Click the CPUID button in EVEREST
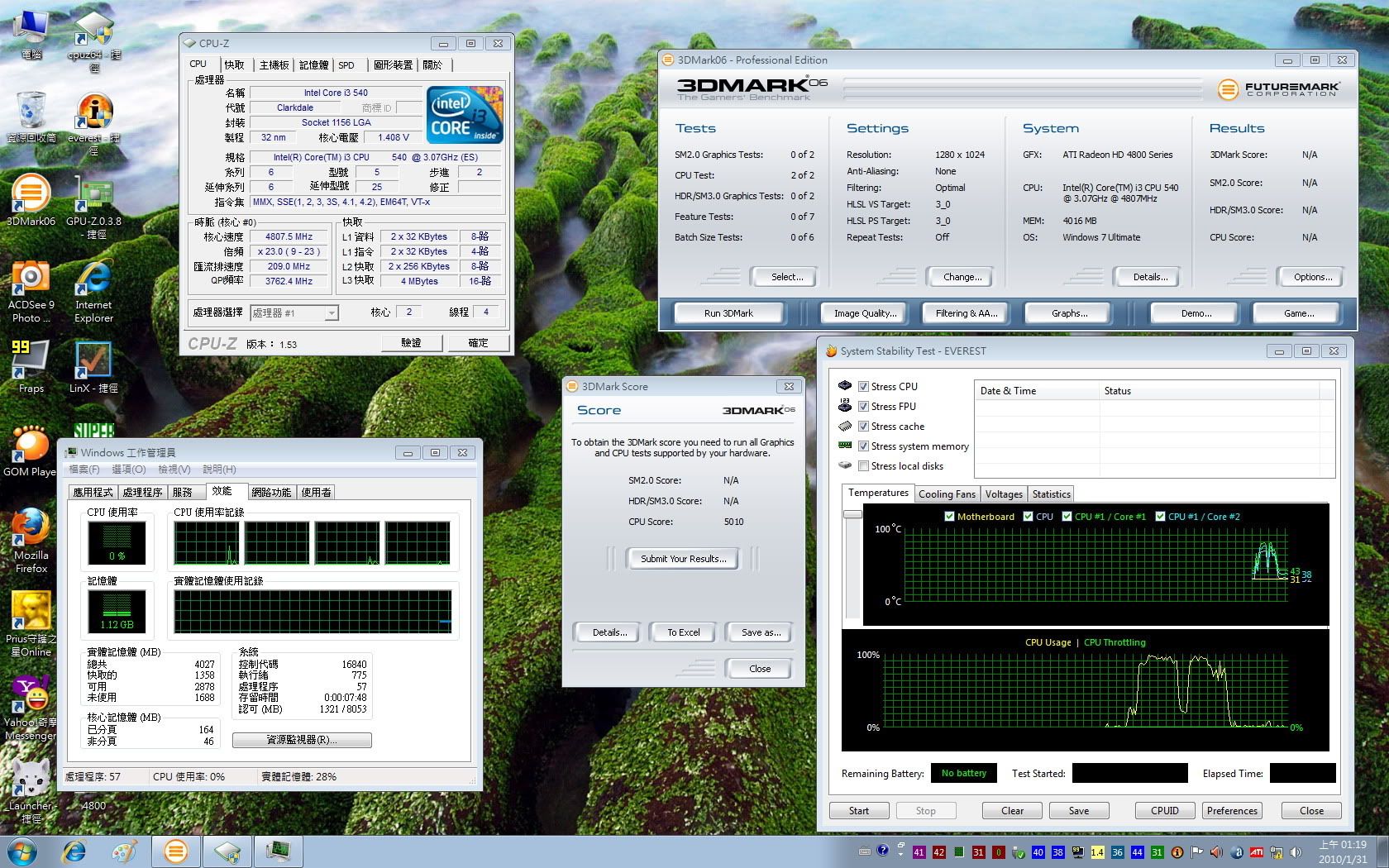This screenshot has height=868, width=1389. coord(1164,810)
